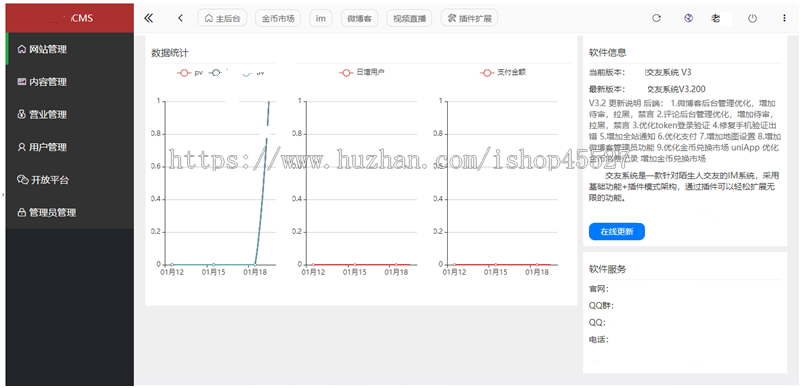Switch to the 金币市场 tab
This screenshot has width=801, height=388.
pos(278,18)
